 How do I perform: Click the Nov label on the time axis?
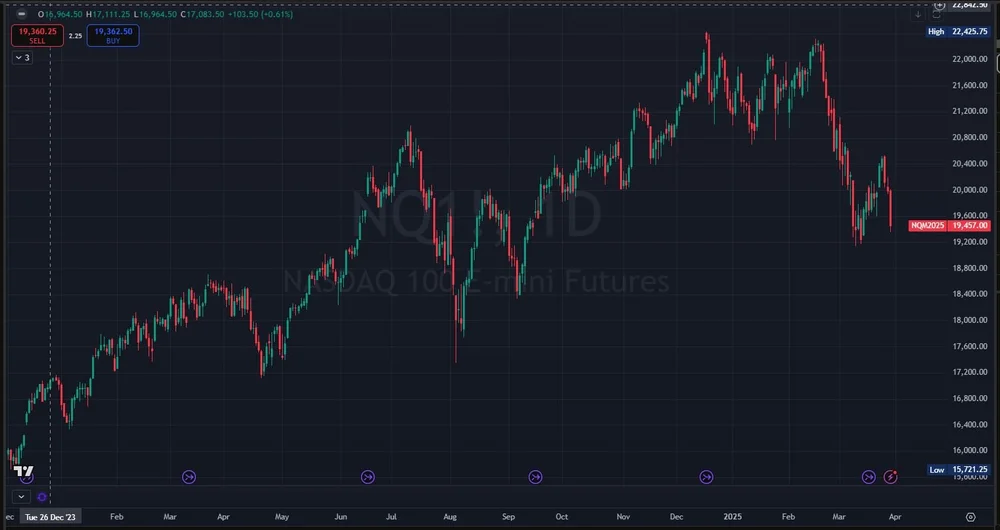(x=623, y=517)
